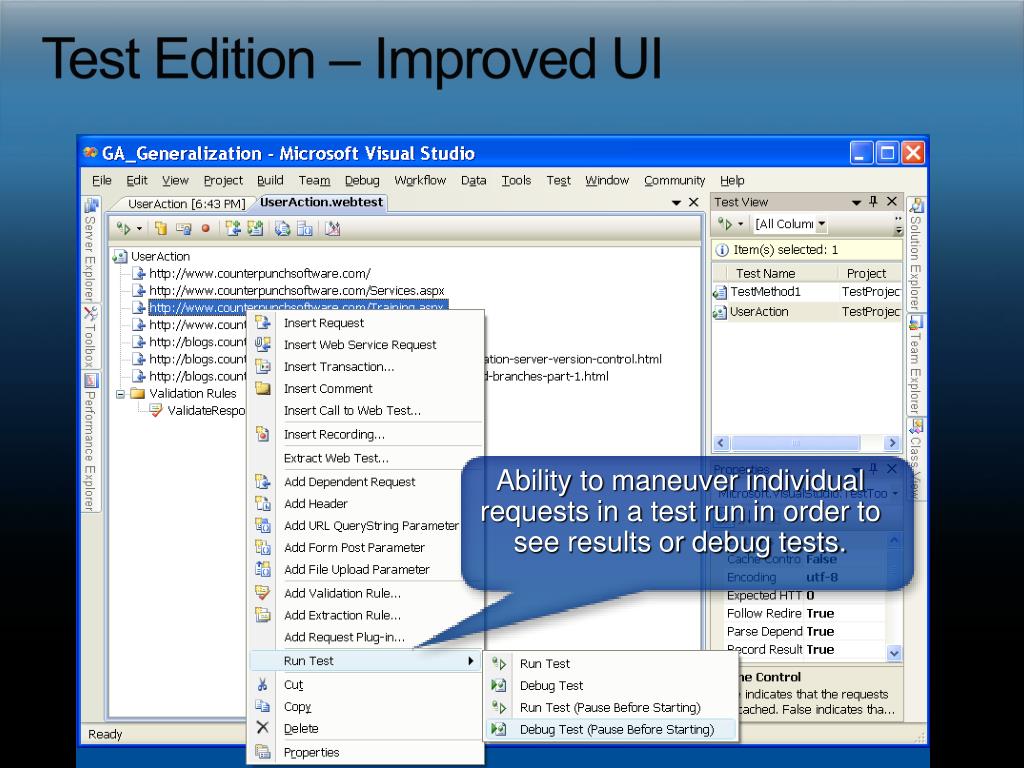1024x768 pixels.
Task: Select the Services.aspx request node
Action: coord(296,291)
